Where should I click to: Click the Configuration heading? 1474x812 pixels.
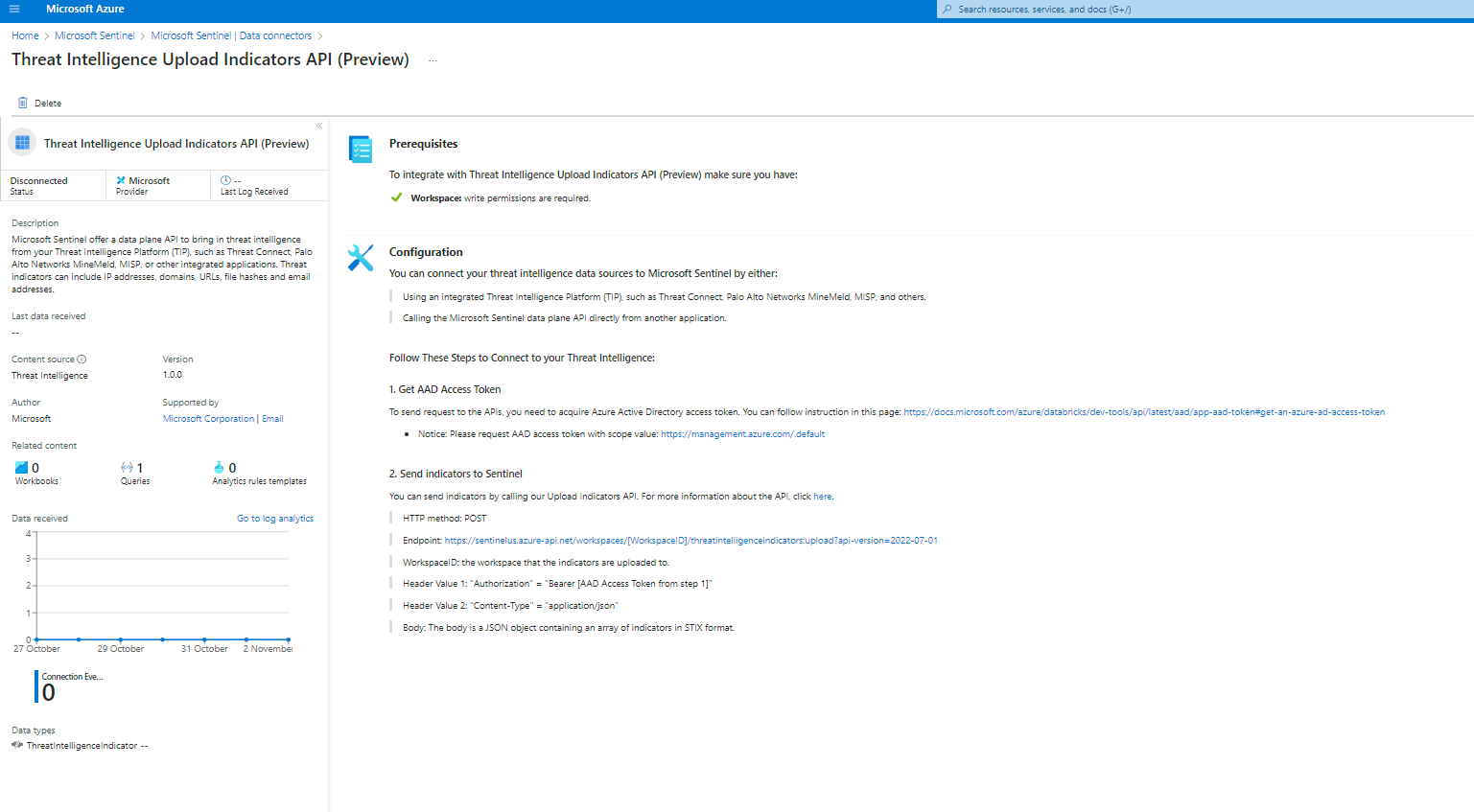coord(426,252)
